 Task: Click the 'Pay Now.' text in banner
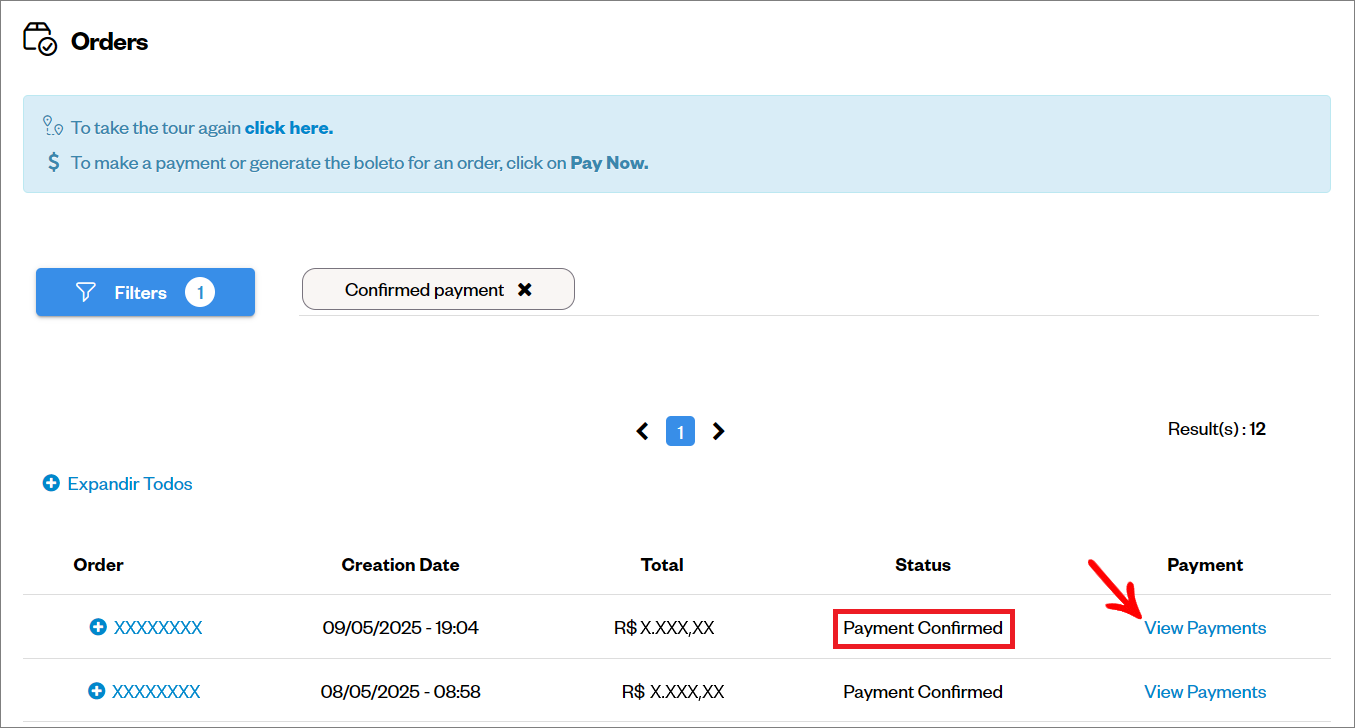[x=609, y=162]
